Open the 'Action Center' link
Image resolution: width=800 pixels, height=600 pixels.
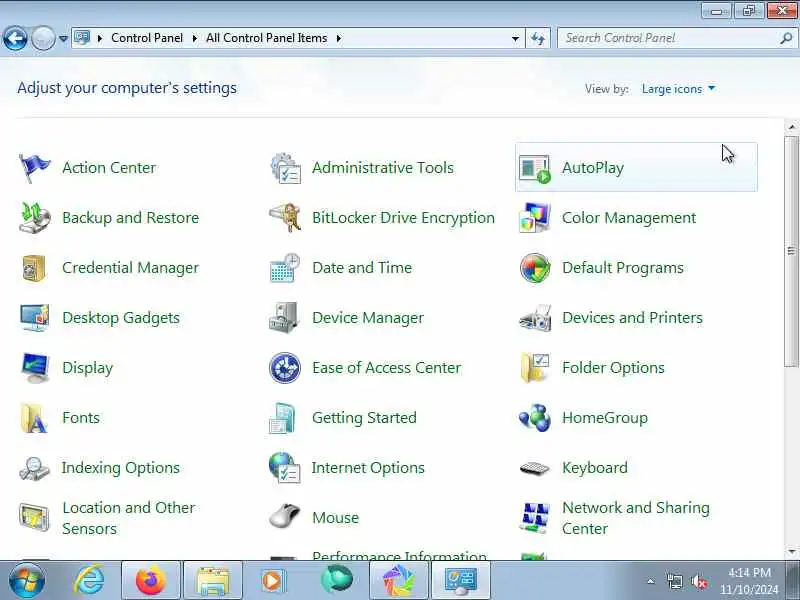109,168
